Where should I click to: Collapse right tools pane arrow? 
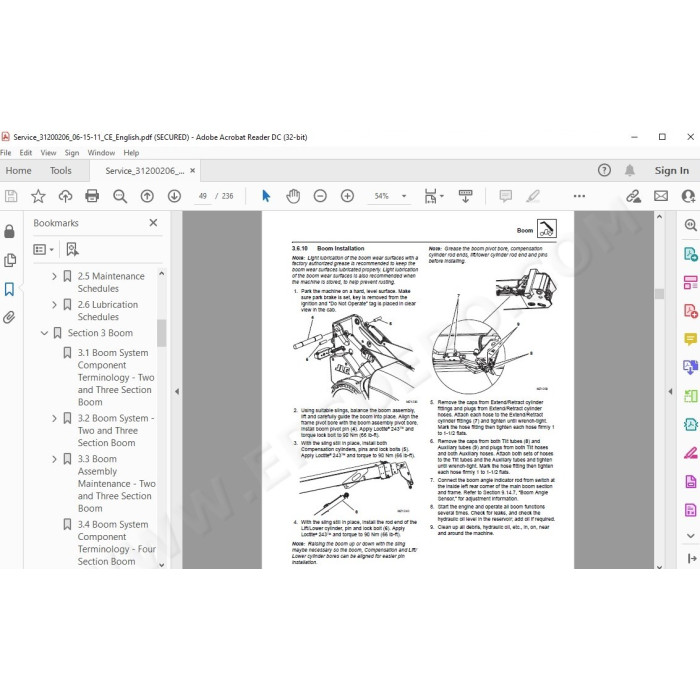tap(670, 391)
